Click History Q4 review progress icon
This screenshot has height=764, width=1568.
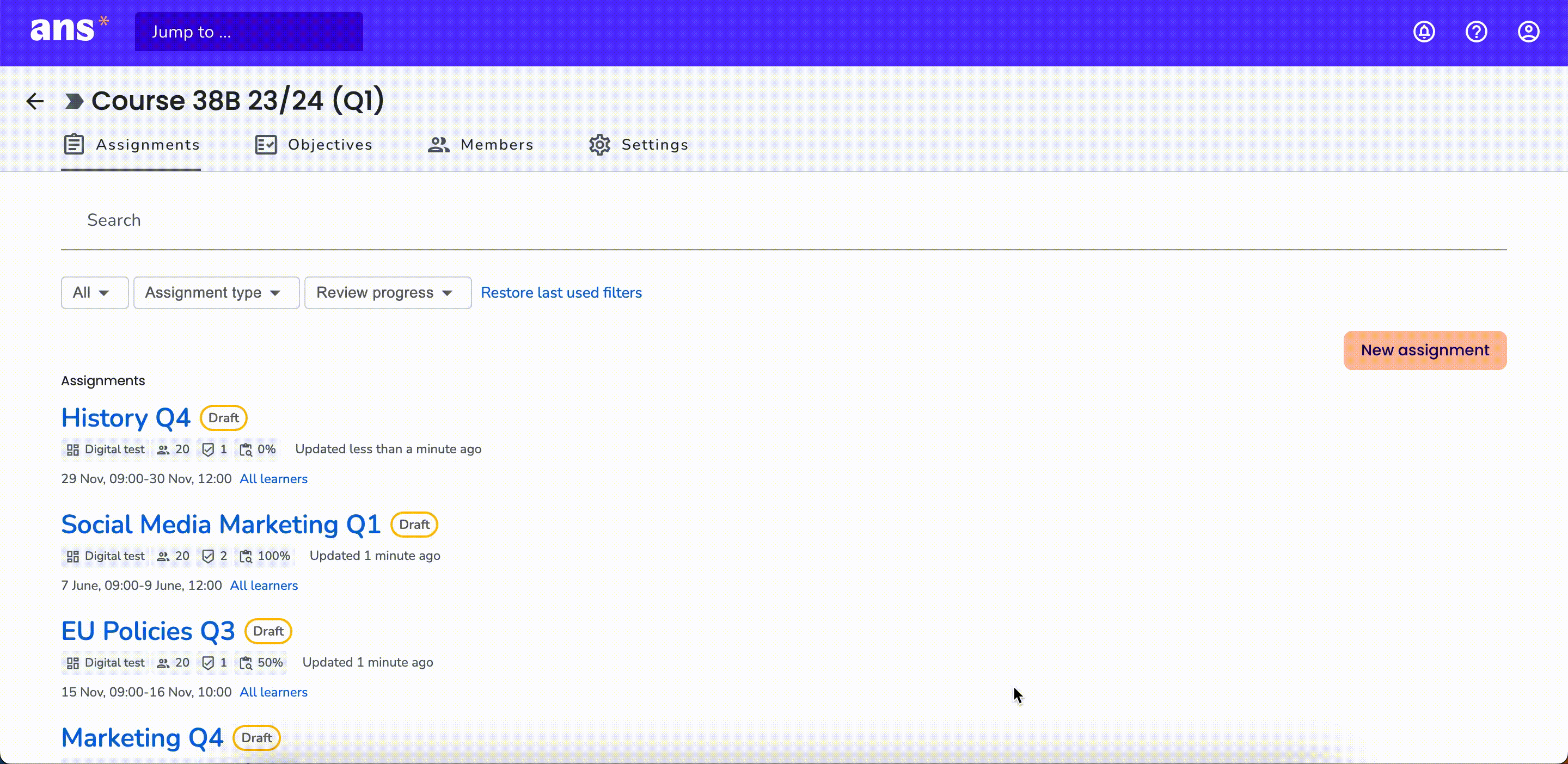(x=246, y=449)
